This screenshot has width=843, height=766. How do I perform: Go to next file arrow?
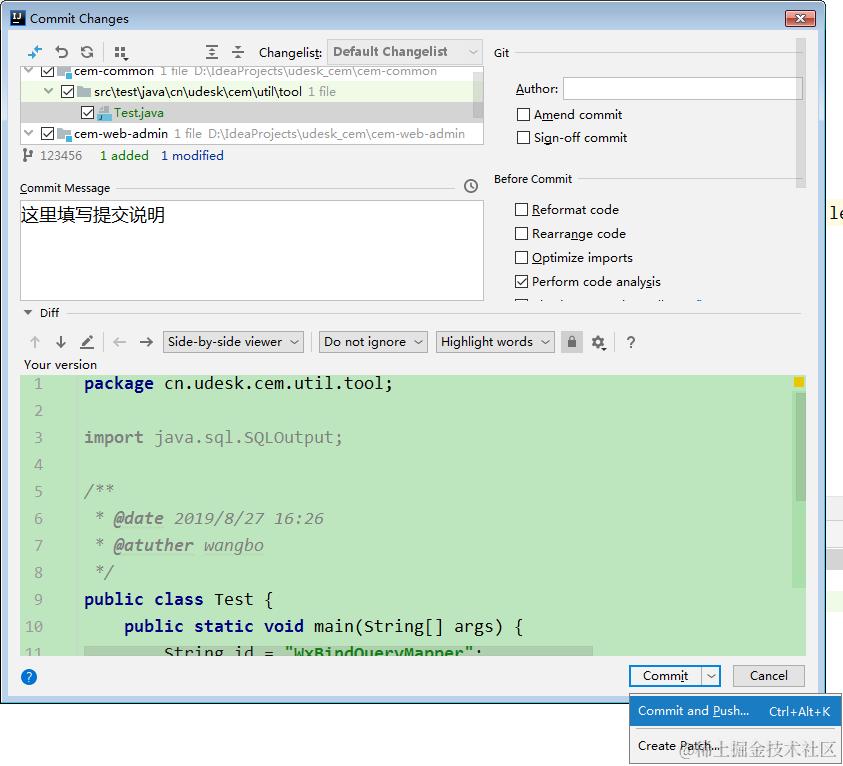[146, 342]
